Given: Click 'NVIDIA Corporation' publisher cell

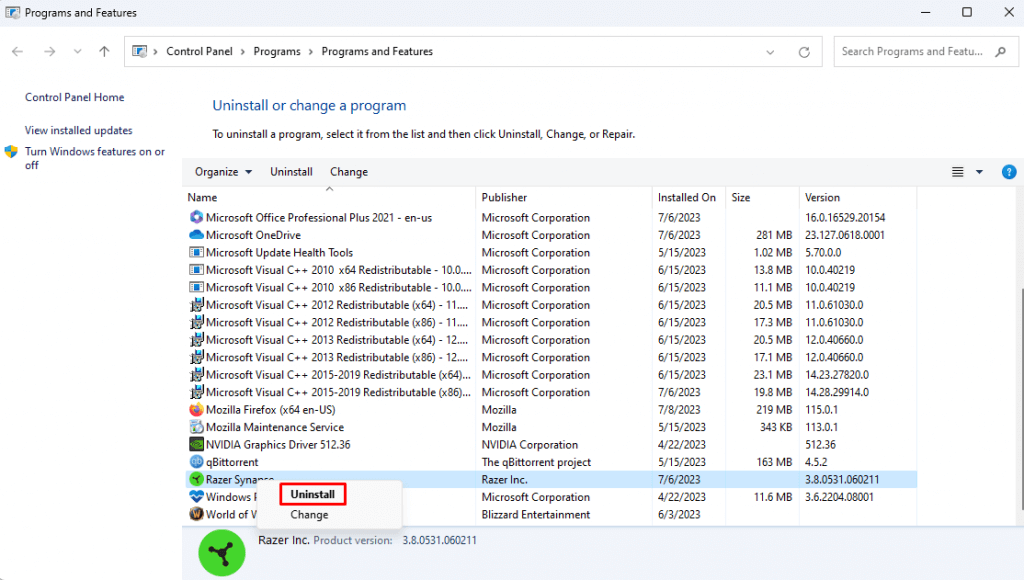Looking at the screenshot, I should click(530, 445).
